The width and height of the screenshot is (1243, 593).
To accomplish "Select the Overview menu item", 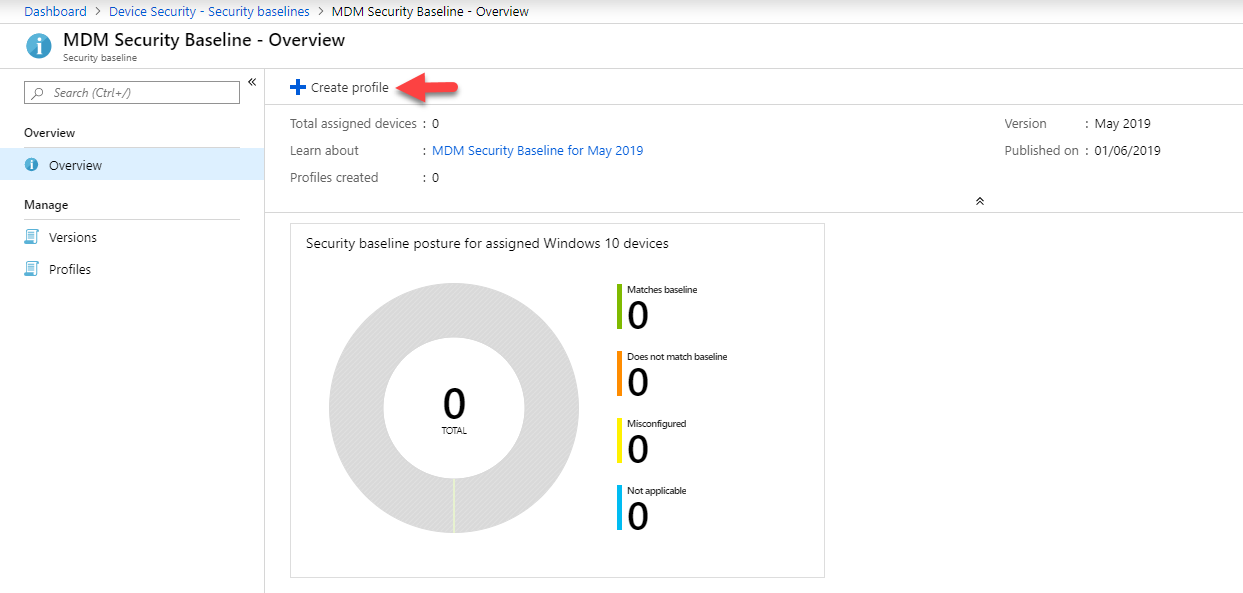I will pos(132,165).
